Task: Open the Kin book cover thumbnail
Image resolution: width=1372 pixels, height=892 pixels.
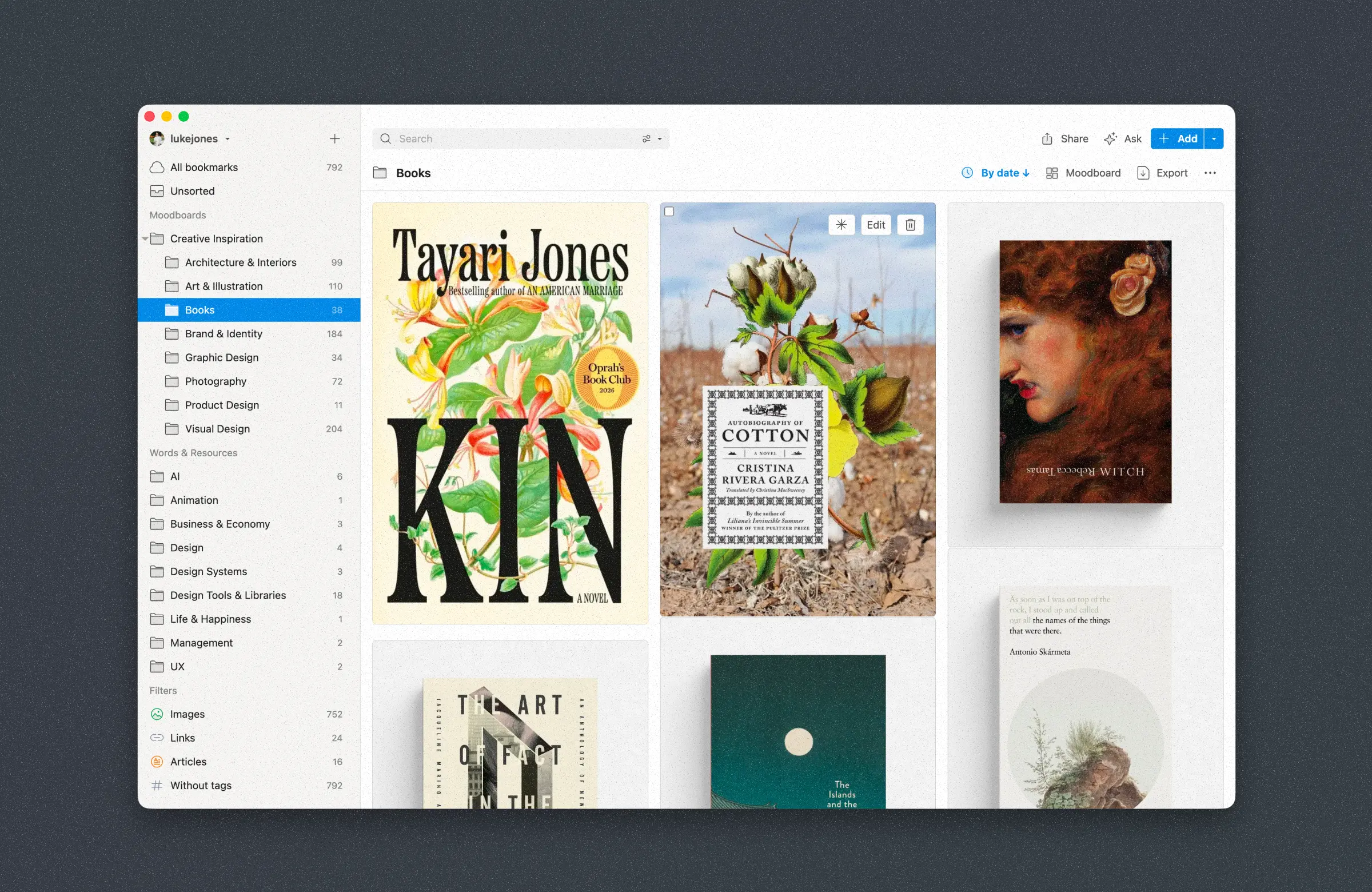Action: (x=509, y=413)
